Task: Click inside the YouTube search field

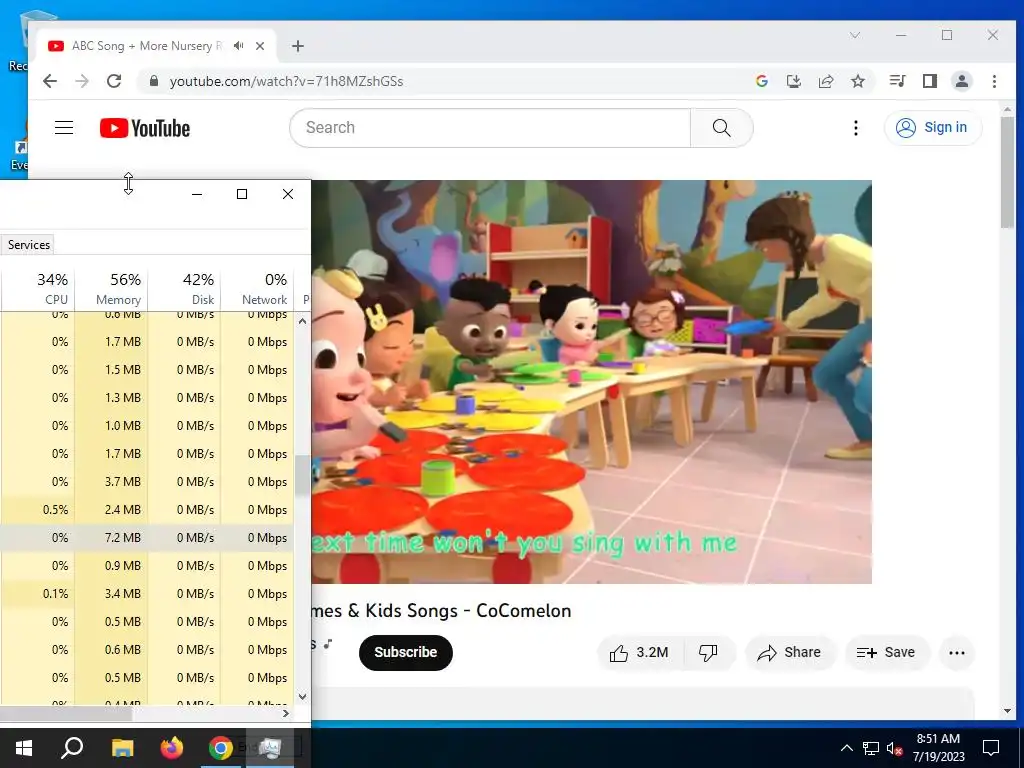Action: coord(490,127)
